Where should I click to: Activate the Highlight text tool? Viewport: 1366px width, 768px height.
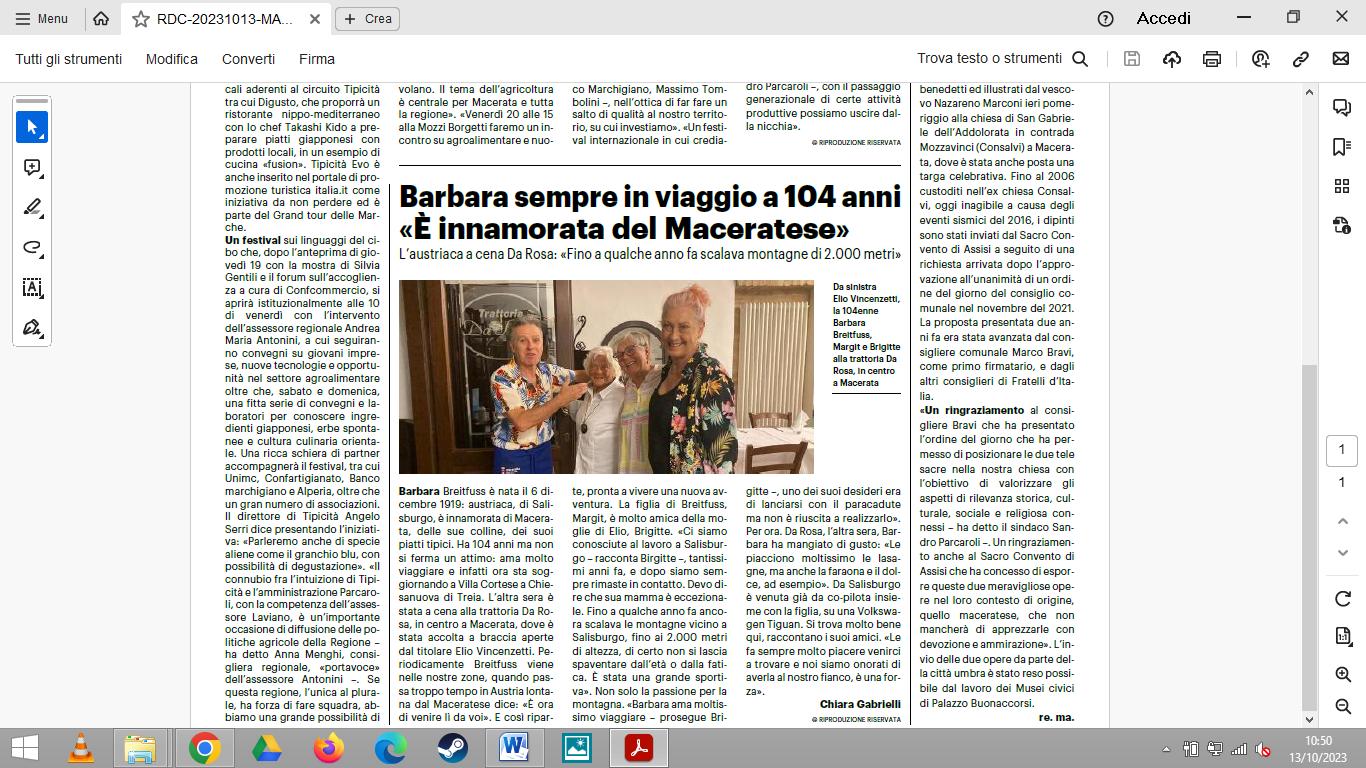pos(32,207)
